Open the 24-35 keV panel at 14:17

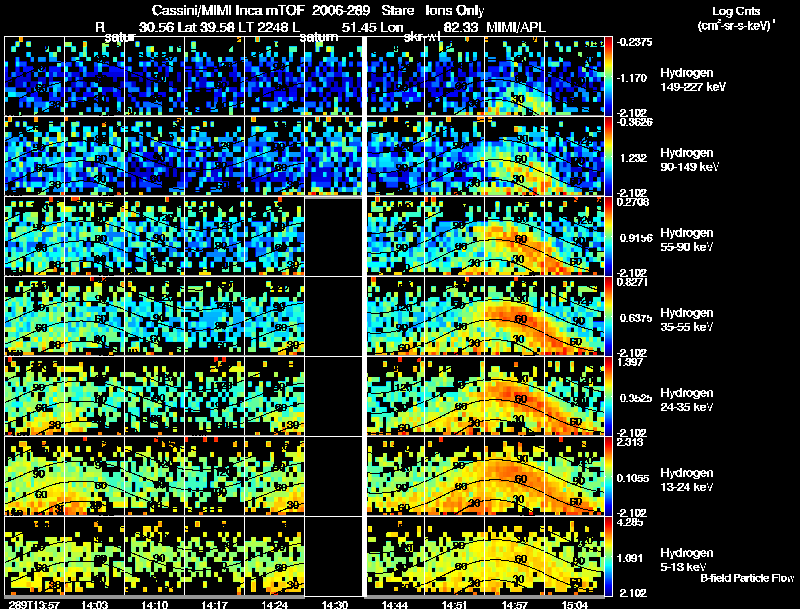(214, 396)
